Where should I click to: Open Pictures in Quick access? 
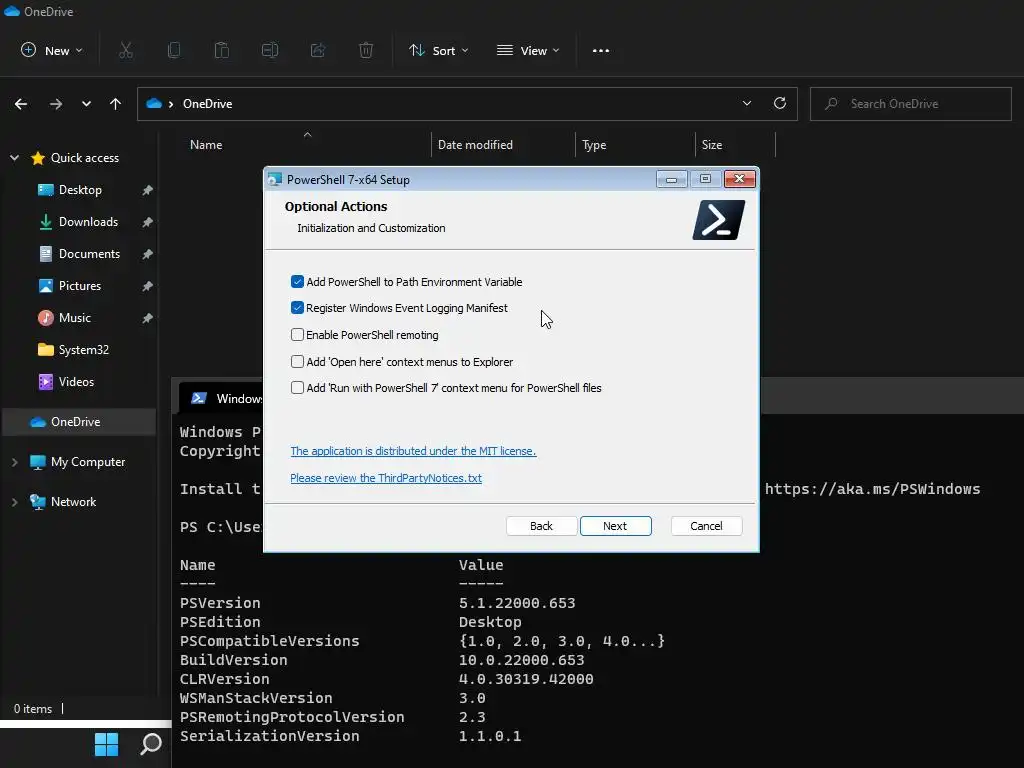pos(80,286)
